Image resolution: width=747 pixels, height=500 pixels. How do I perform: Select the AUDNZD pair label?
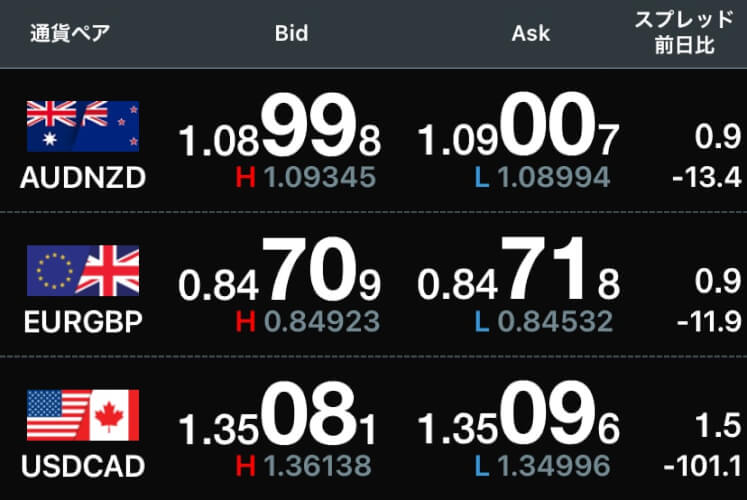(x=82, y=178)
